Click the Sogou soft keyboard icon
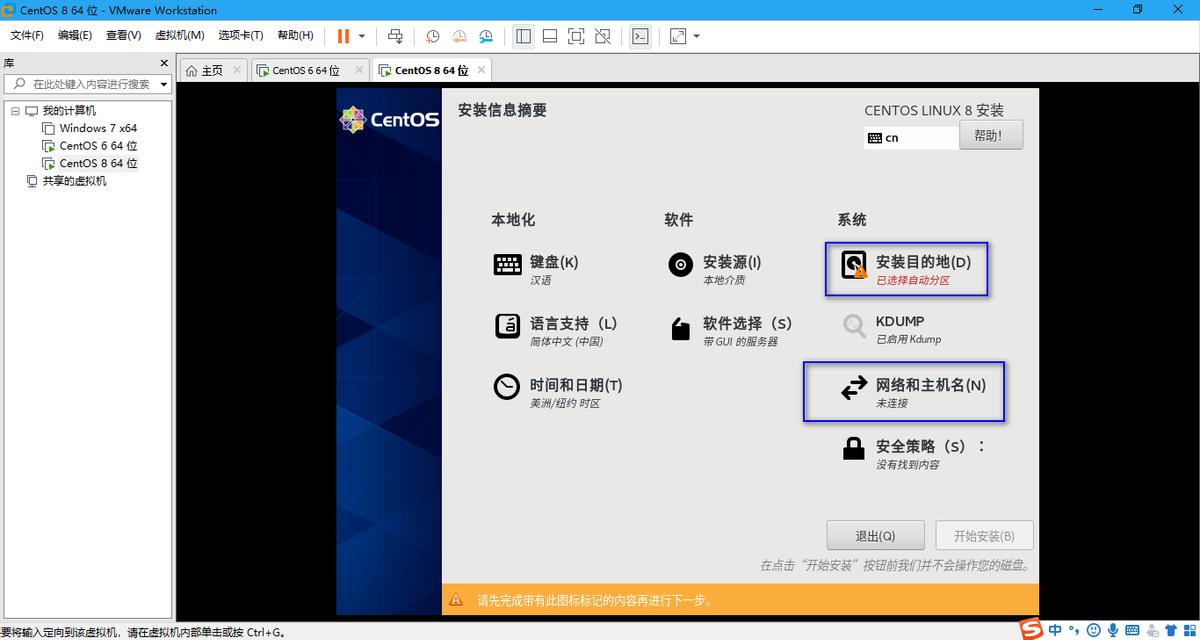 (1131, 630)
